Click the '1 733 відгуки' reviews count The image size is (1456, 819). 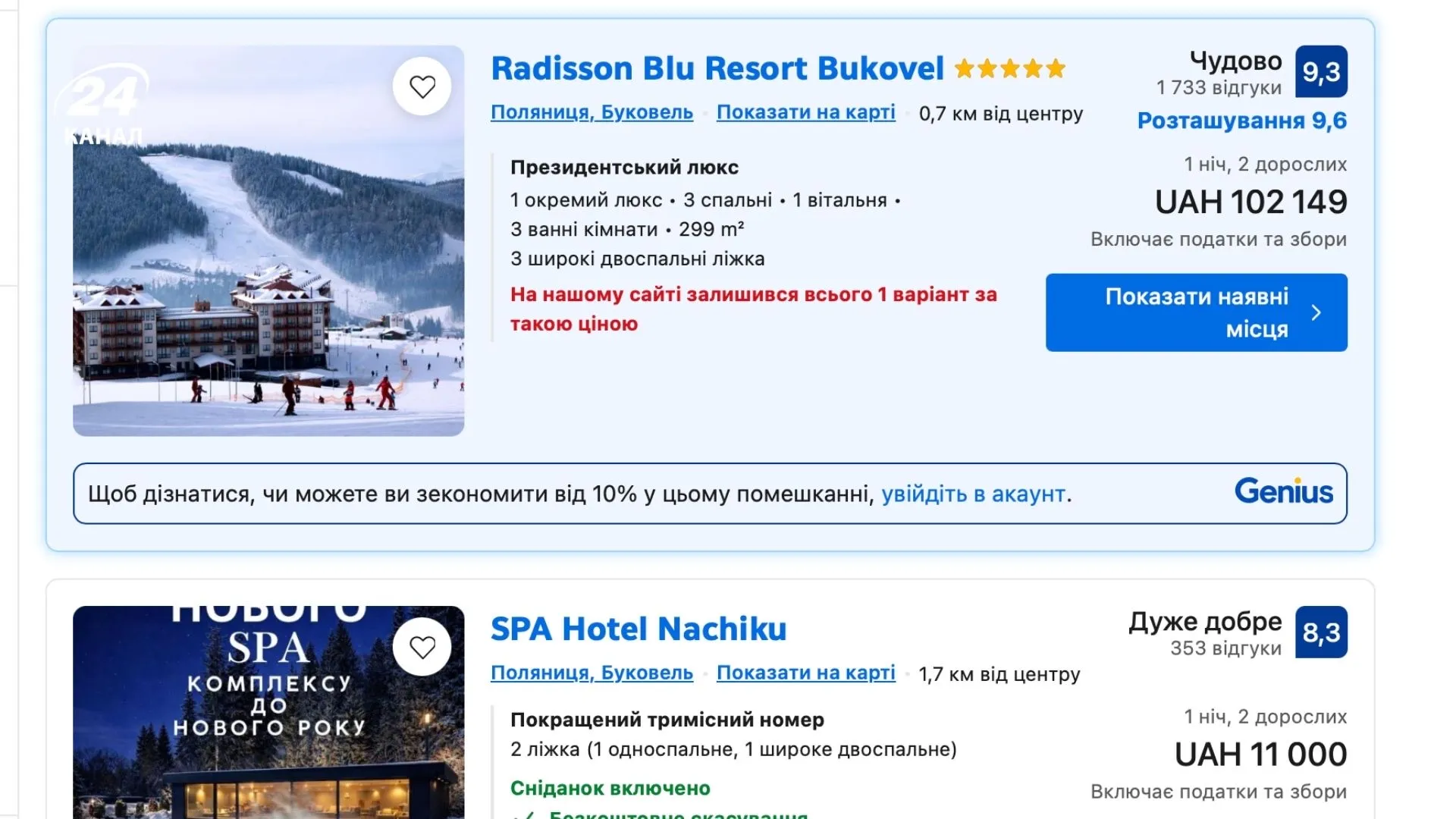(1219, 88)
